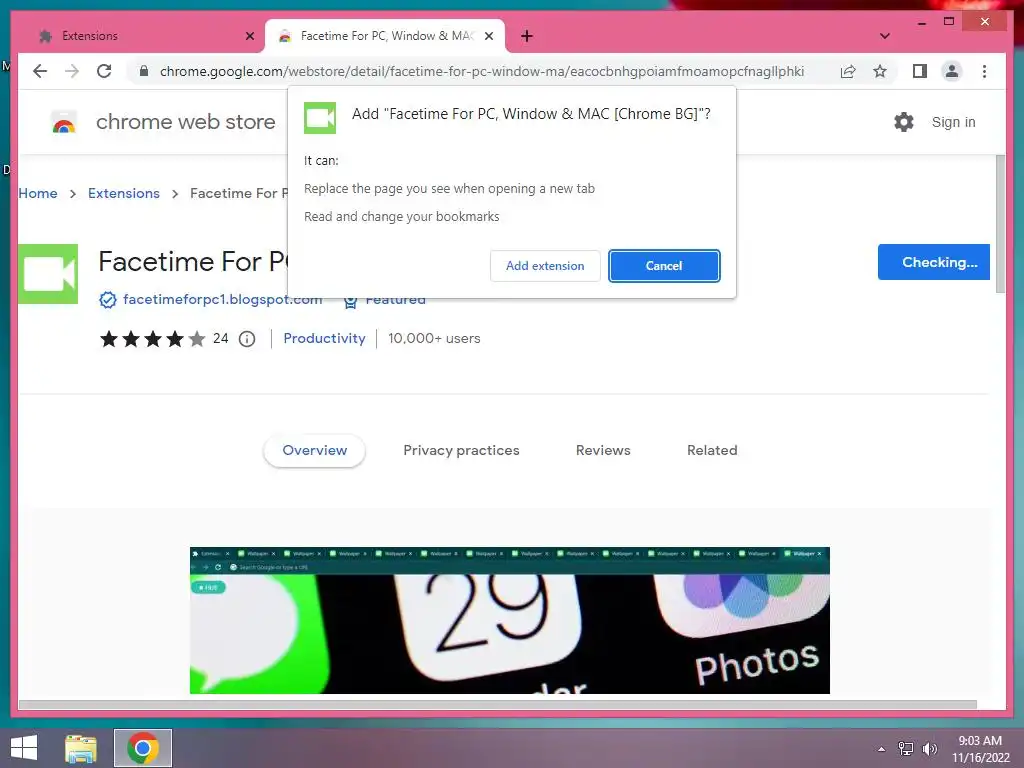Image resolution: width=1024 pixels, height=768 pixels.
Task: Open the Reviews tab
Action: click(x=603, y=451)
